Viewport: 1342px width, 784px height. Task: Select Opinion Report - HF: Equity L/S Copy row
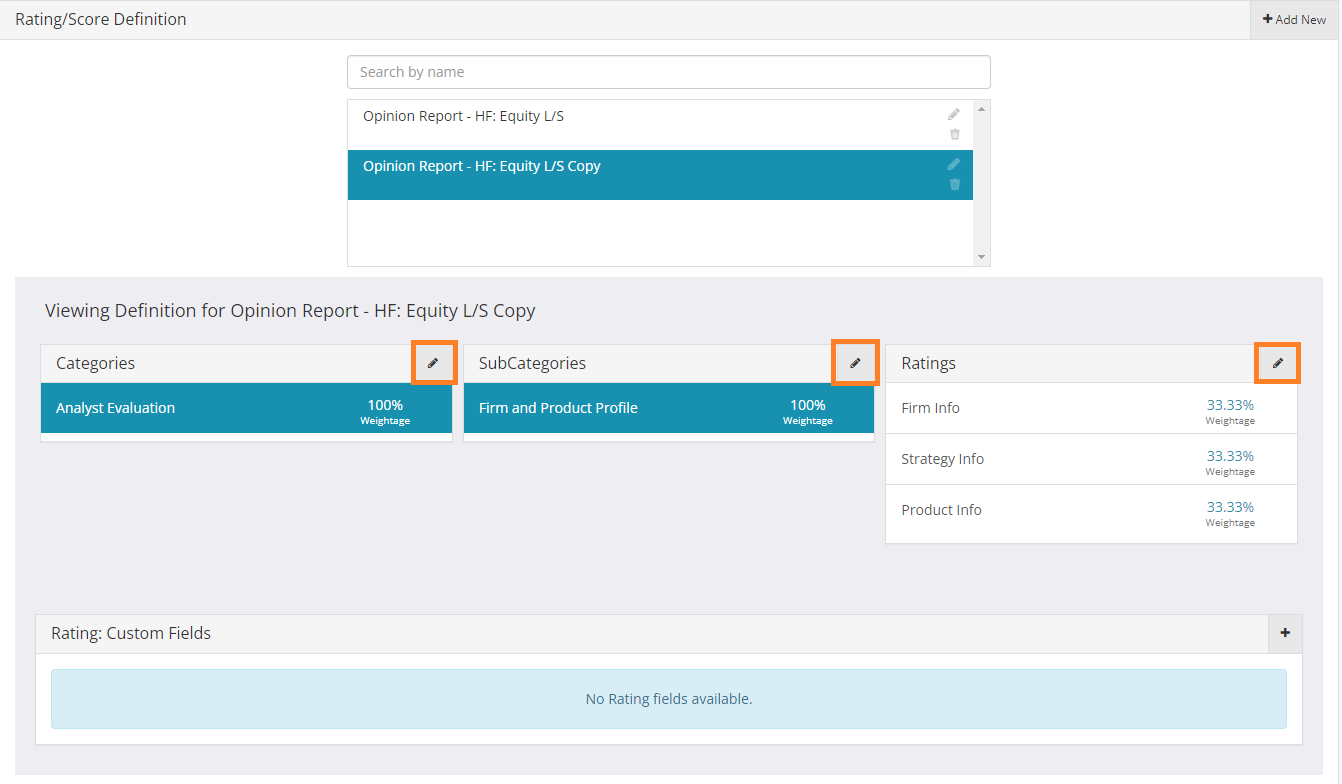click(x=660, y=175)
